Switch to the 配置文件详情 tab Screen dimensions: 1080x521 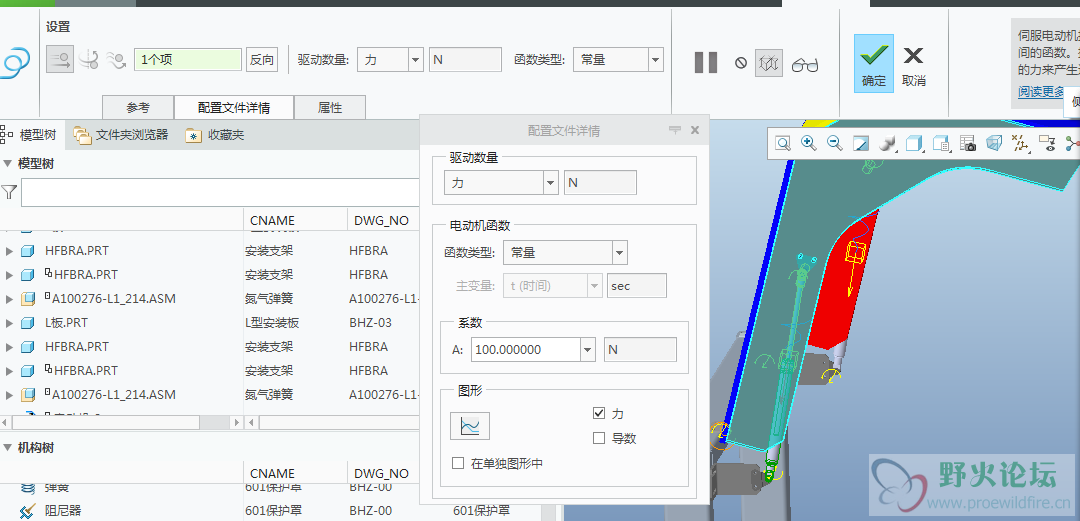coord(233,108)
